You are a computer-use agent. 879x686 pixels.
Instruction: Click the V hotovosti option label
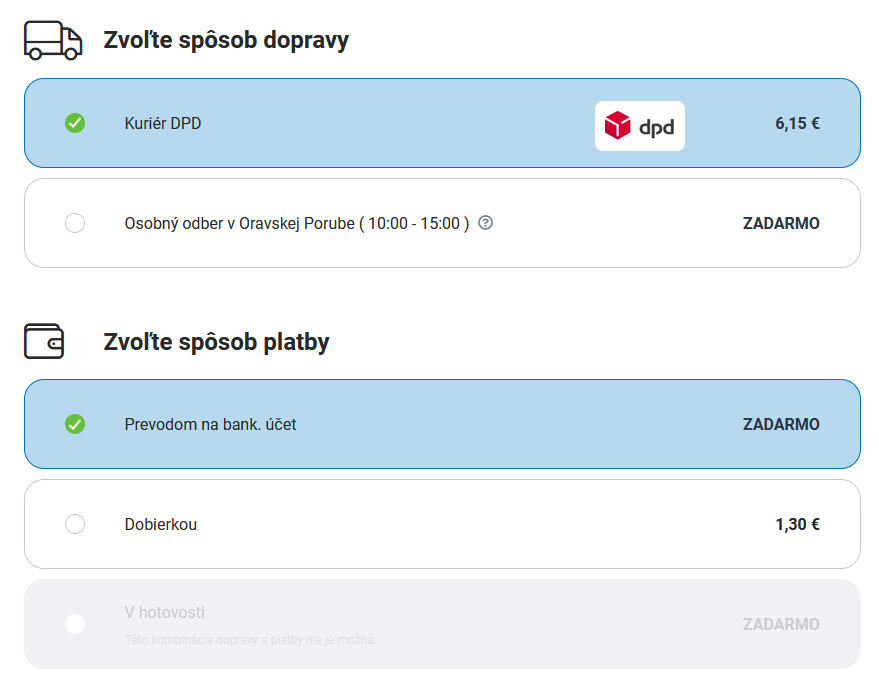[165, 612]
